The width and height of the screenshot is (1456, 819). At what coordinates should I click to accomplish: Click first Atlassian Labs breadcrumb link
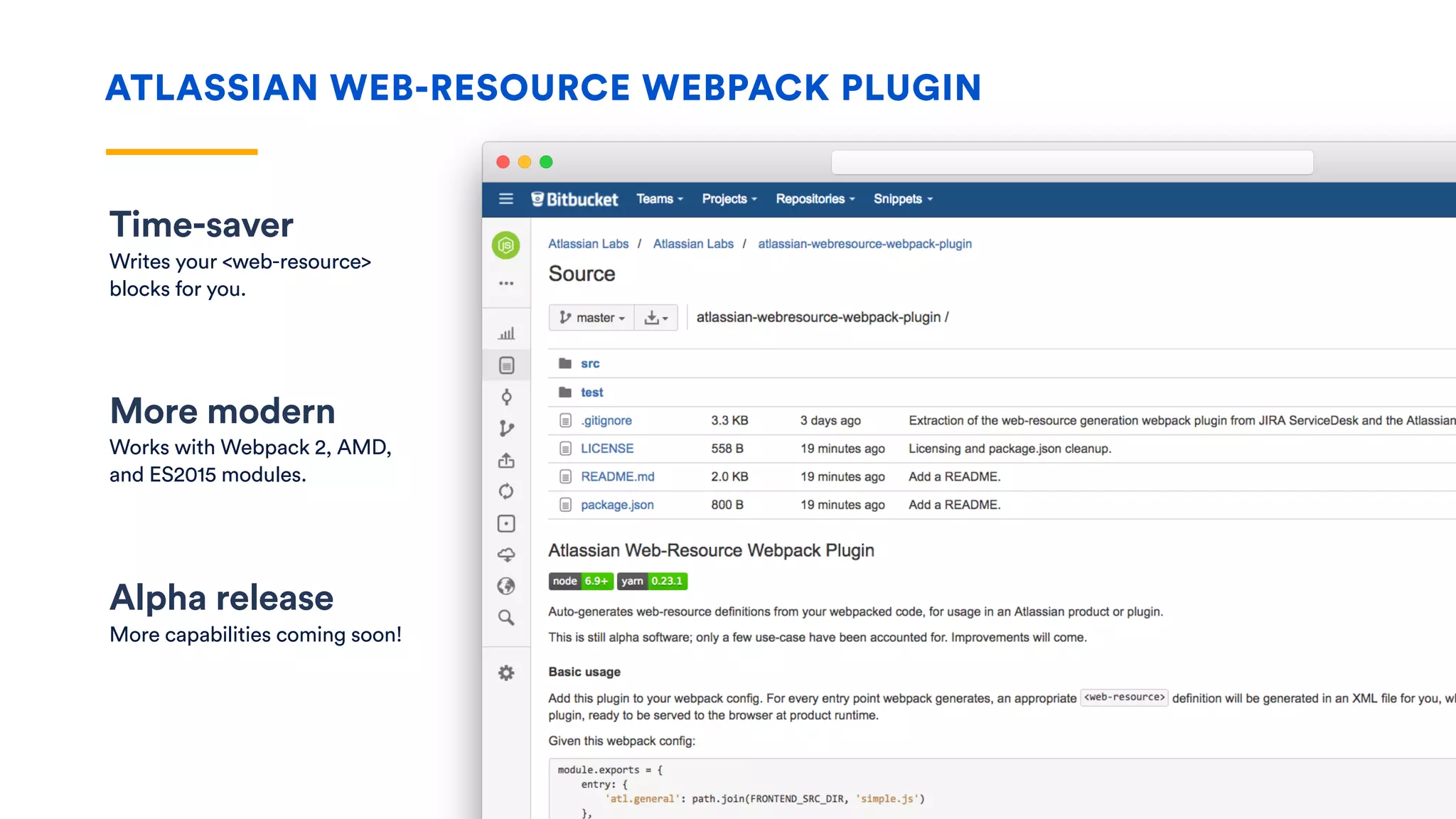pyautogui.click(x=588, y=244)
